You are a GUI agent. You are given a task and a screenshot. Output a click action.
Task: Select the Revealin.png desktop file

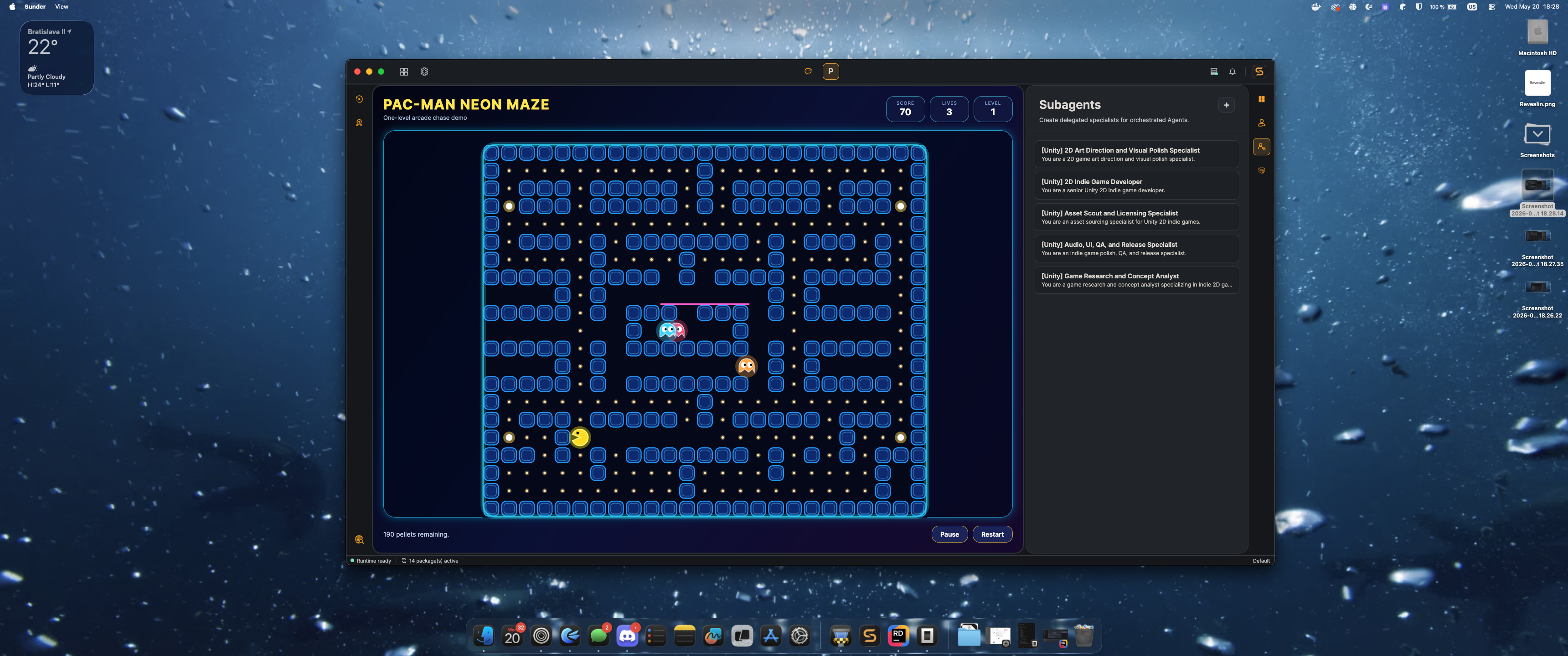click(1537, 89)
